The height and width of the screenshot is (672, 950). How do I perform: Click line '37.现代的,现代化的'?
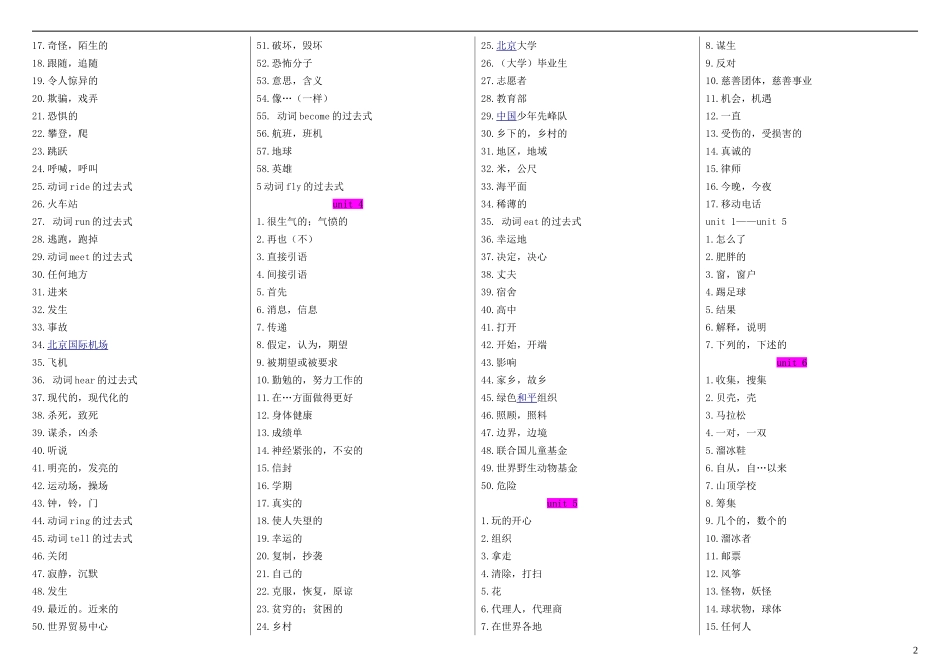click(80, 398)
